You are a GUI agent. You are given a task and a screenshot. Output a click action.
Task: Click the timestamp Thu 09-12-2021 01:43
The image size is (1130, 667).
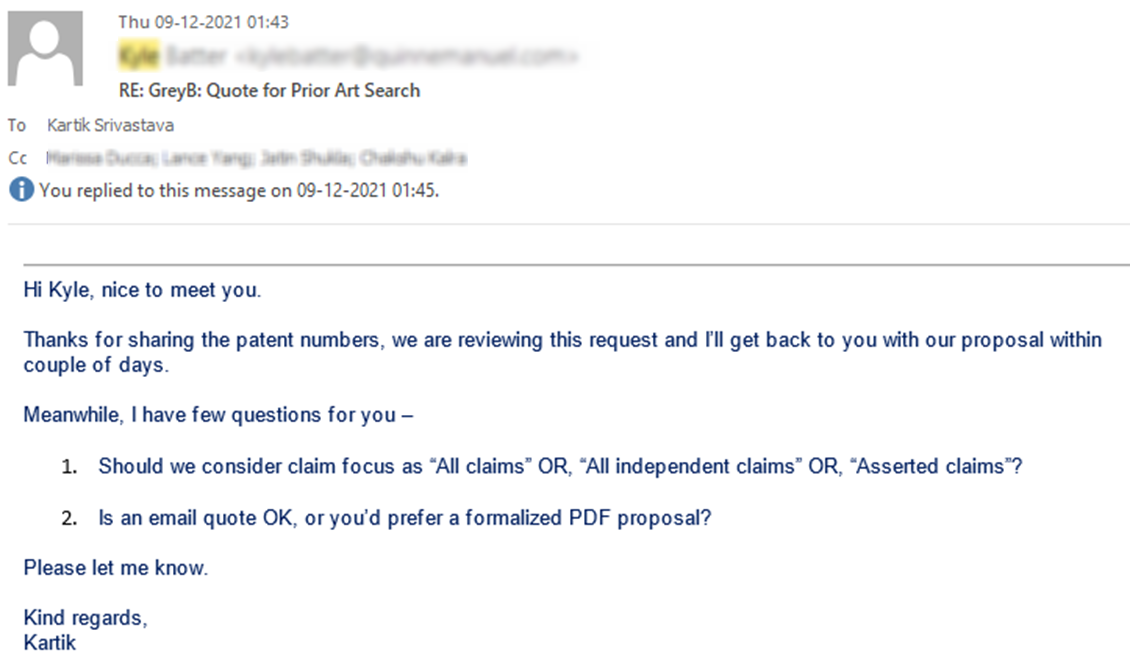tap(203, 22)
